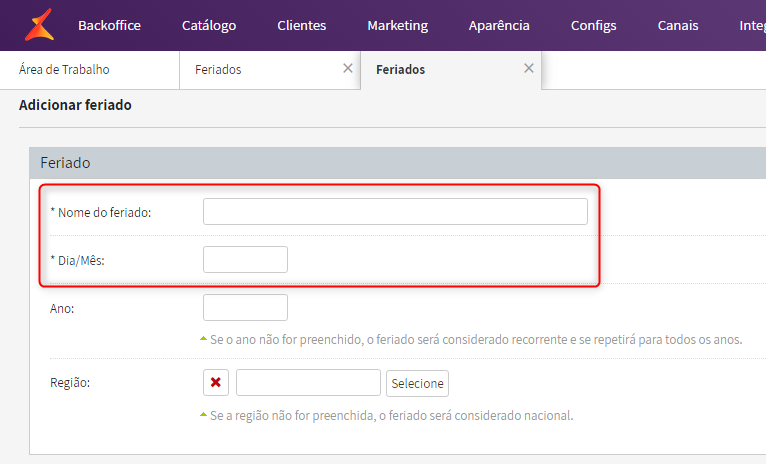This screenshot has height=464, width=766.
Task: Click the Ano label
Action: click(x=62, y=309)
